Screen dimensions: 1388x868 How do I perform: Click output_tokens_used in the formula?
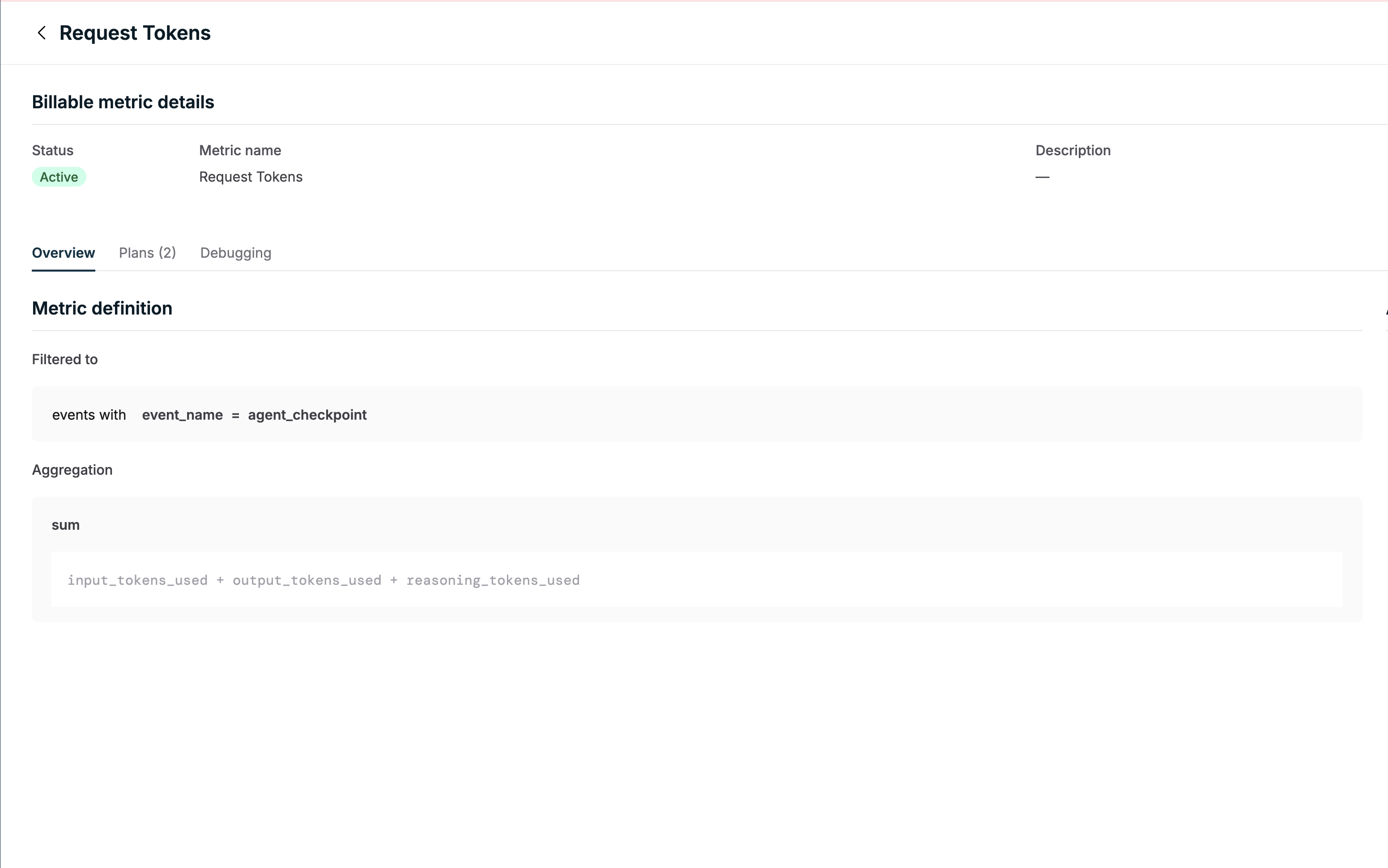pyautogui.click(x=307, y=580)
